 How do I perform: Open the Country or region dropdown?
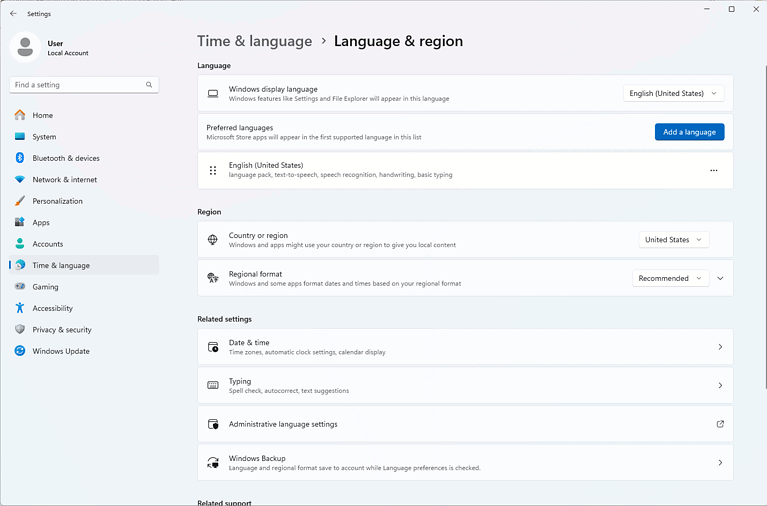(673, 240)
